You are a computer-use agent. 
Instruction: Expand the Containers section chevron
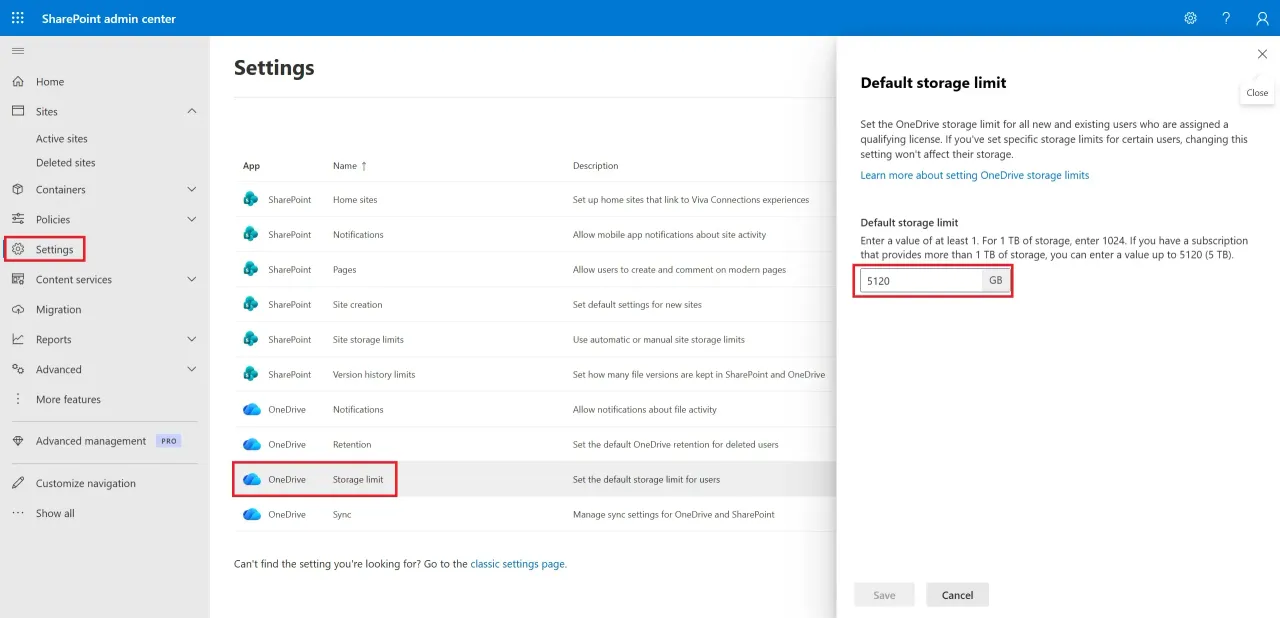(192, 190)
